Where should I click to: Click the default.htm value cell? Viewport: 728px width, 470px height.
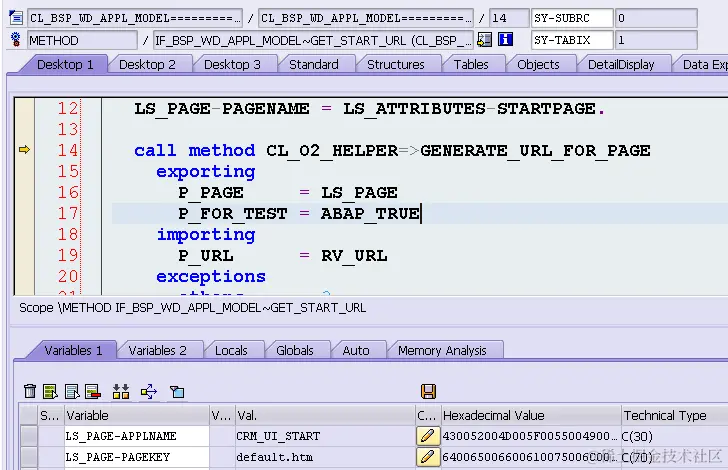pos(325,457)
